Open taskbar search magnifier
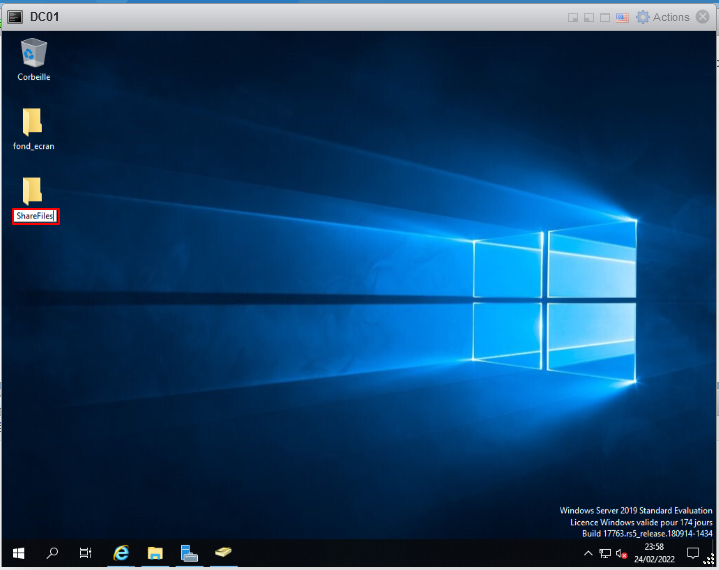This screenshot has height=570, width=719. (x=52, y=553)
